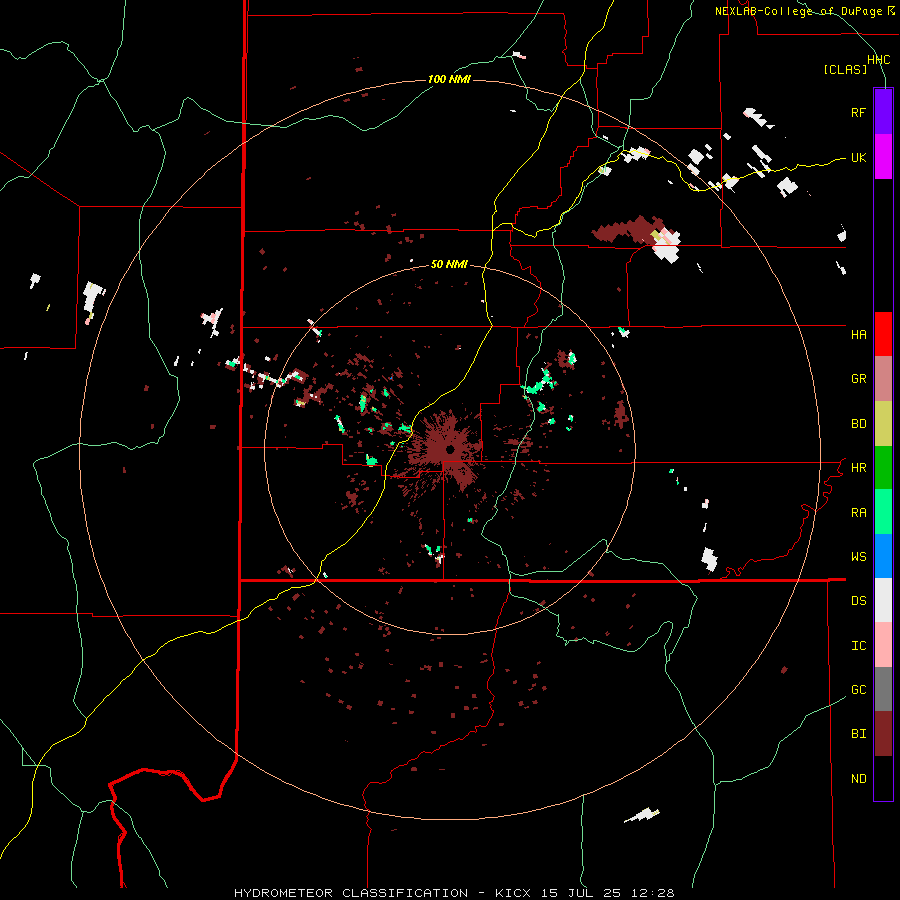The width and height of the screenshot is (900, 900).
Task: Click the UK legend label
Action: (x=858, y=157)
